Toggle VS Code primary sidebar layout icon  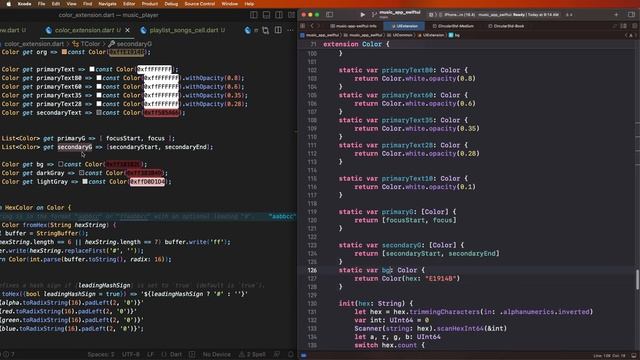(253, 15)
